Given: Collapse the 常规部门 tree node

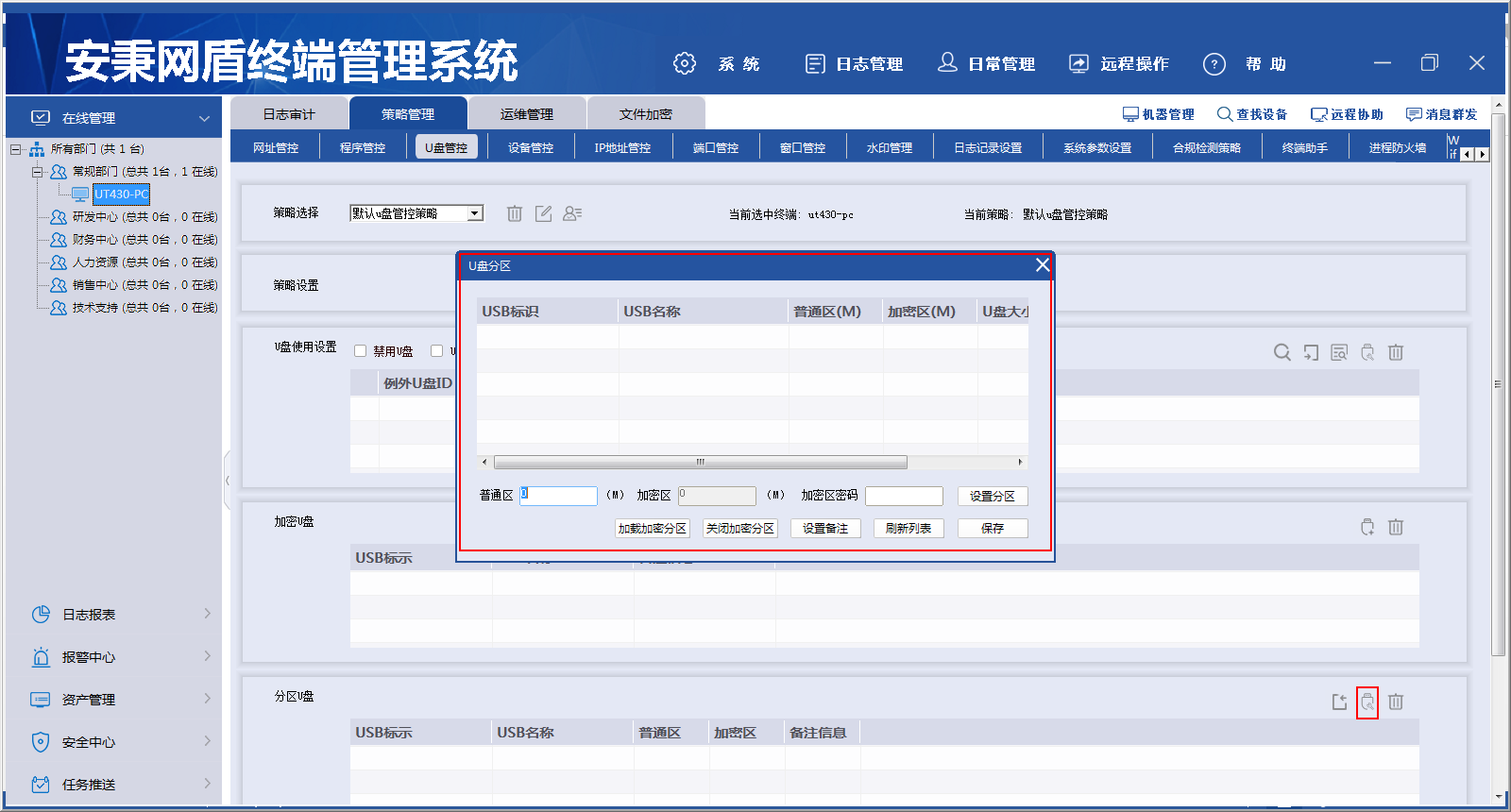Looking at the screenshot, I should tap(37, 172).
